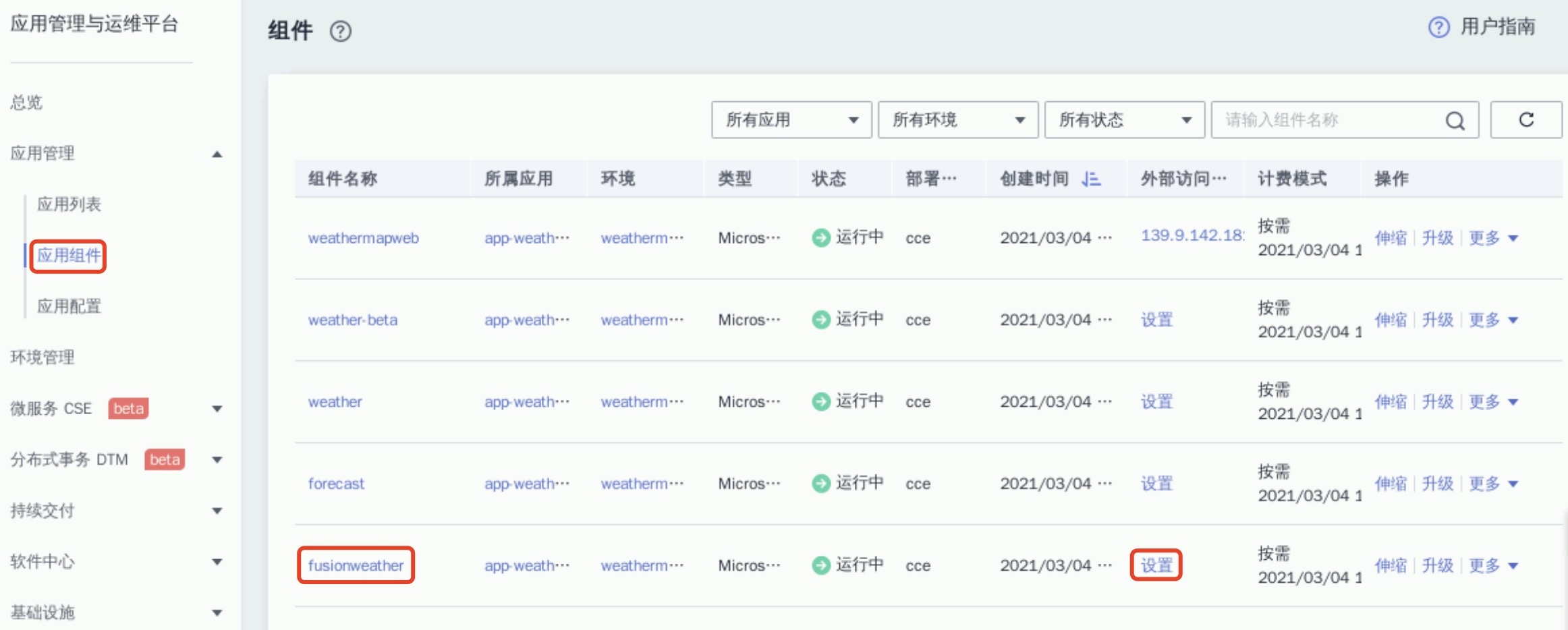Viewport: 1568px width, 630px height.
Task: Click running status icon for fusionweather row
Action: click(820, 565)
